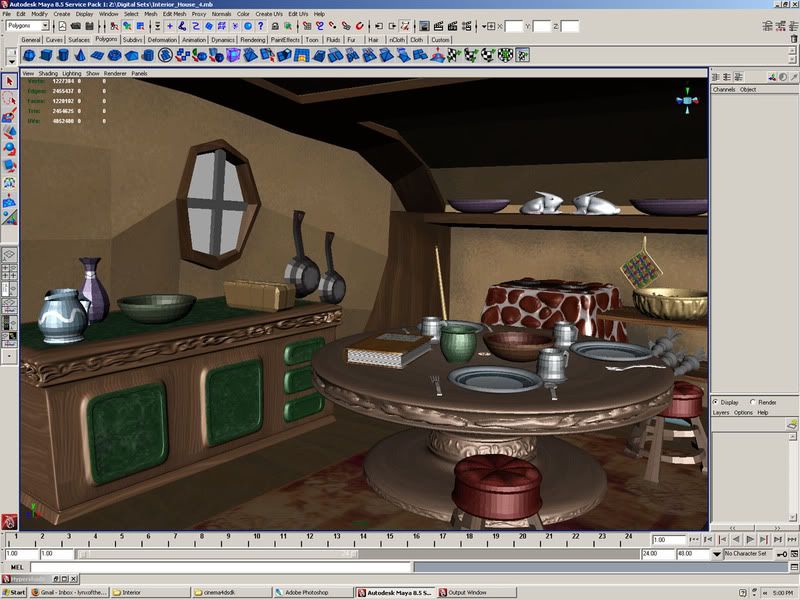Image resolution: width=800 pixels, height=600 pixels.
Task: Click the snap to grids icon
Action: coord(307,26)
